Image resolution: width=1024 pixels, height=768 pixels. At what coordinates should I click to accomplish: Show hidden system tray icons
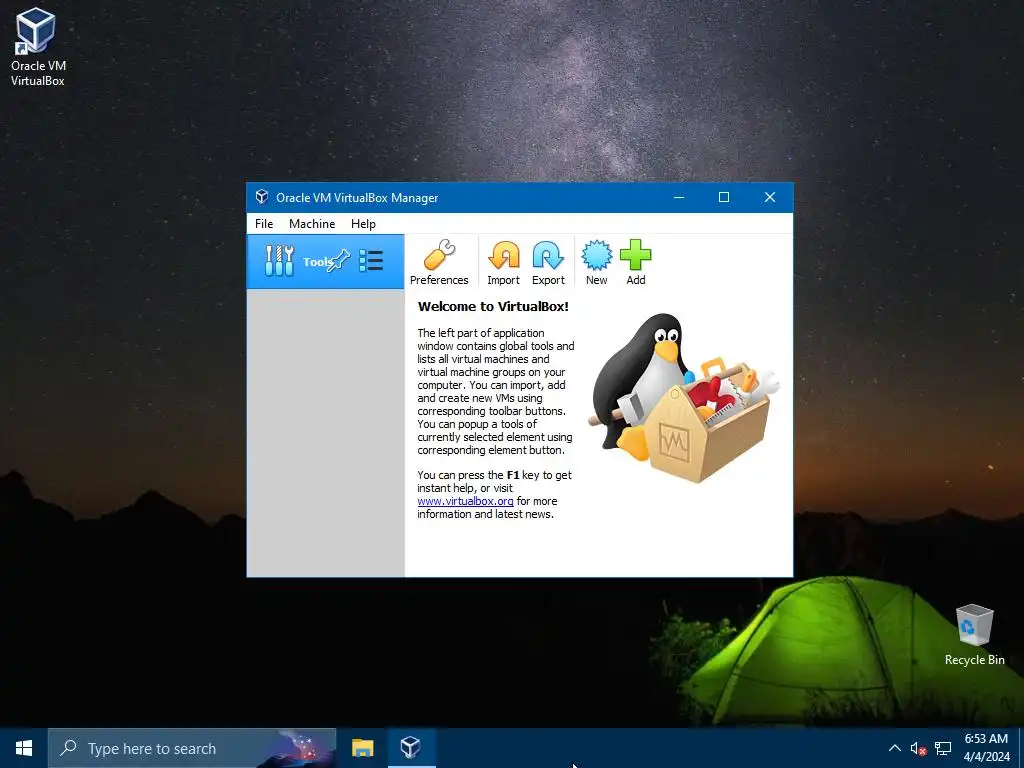tap(895, 748)
